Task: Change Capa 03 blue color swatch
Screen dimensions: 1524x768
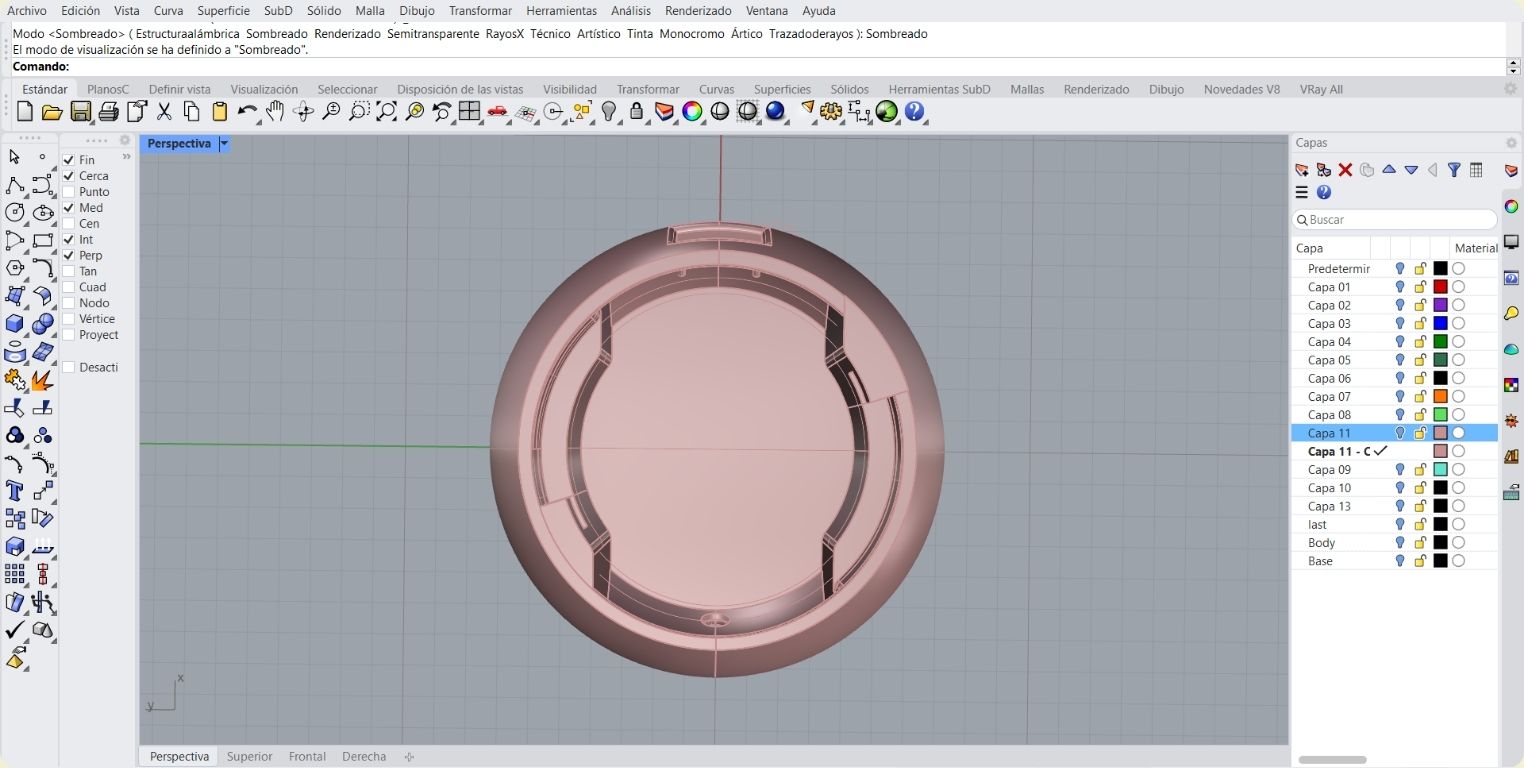Action: tap(1440, 324)
